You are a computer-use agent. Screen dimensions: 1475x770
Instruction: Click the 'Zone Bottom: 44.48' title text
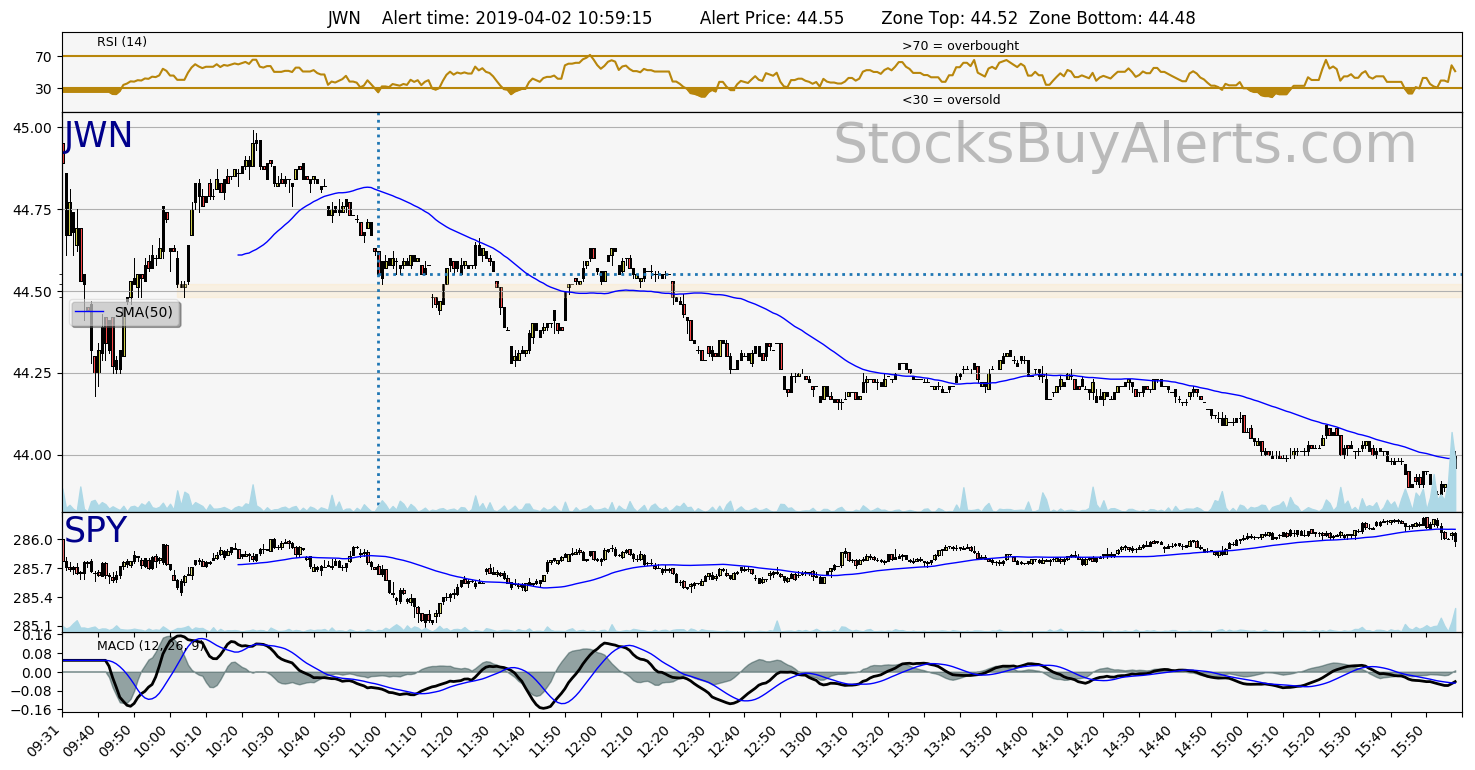pos(1112,18)
